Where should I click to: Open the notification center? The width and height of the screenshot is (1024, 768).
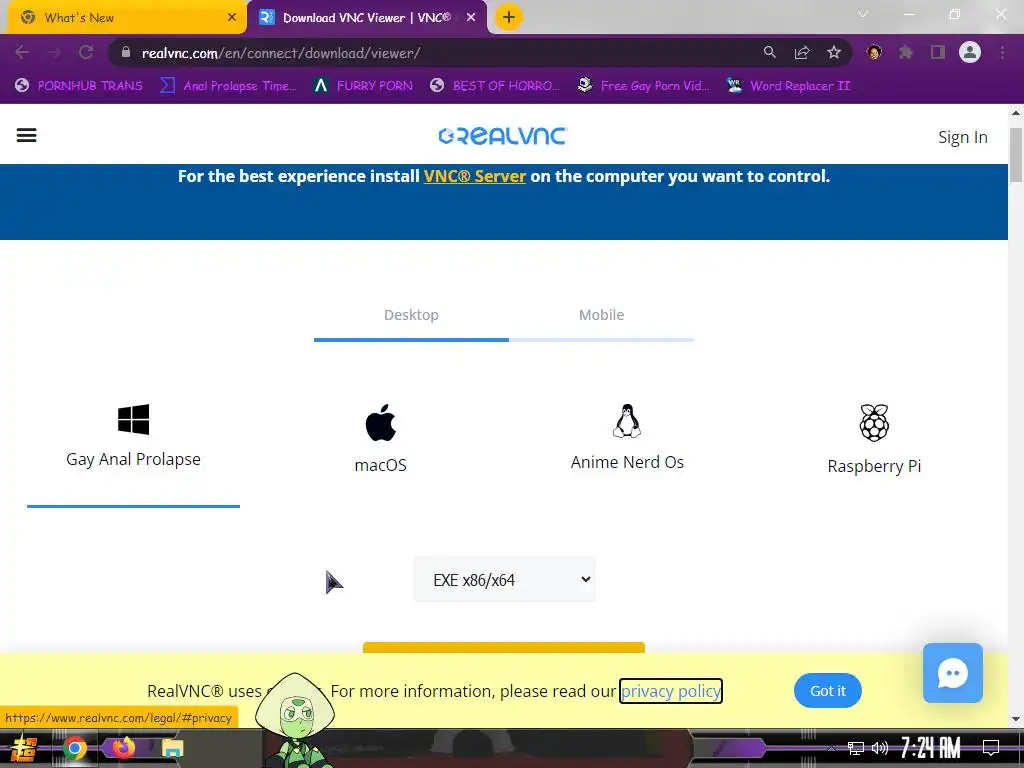[991, 748]
